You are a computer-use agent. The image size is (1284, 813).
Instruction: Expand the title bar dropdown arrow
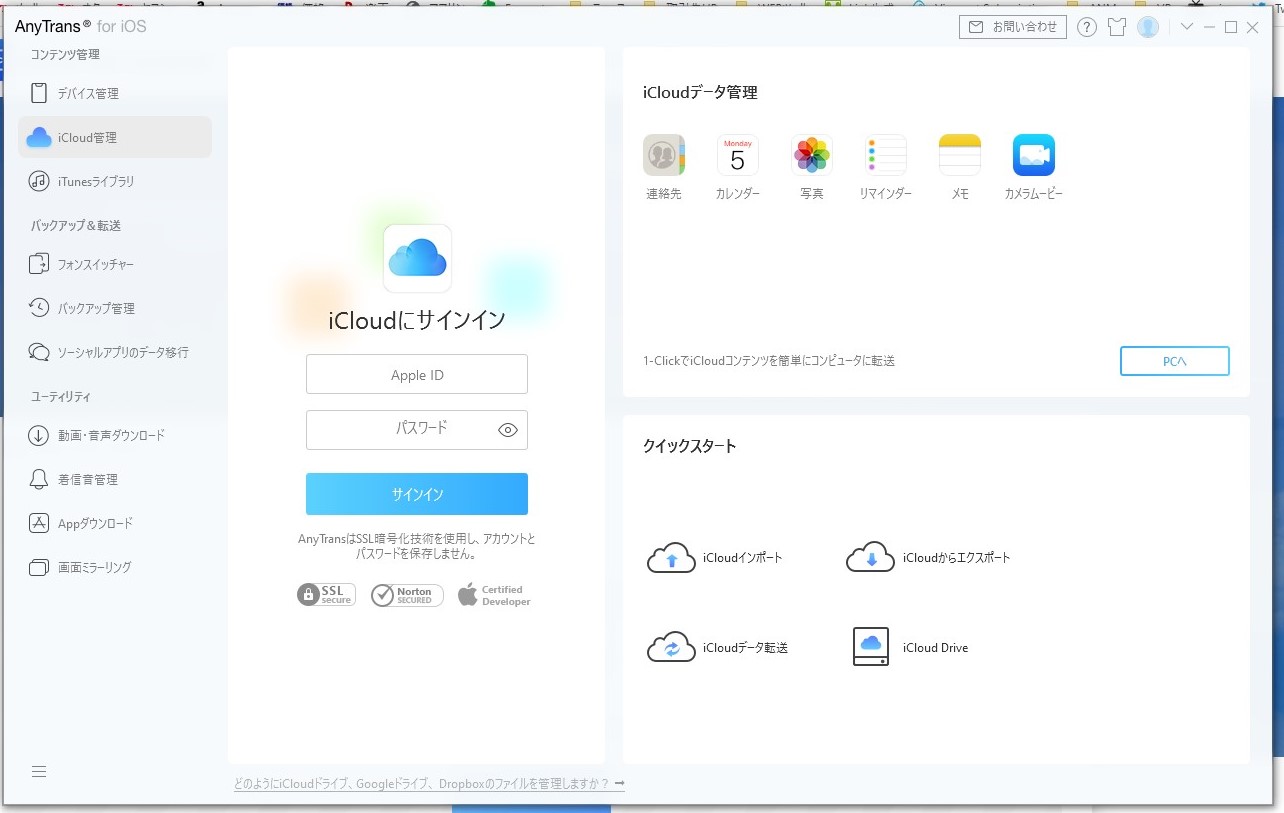tap(1187, 27)
